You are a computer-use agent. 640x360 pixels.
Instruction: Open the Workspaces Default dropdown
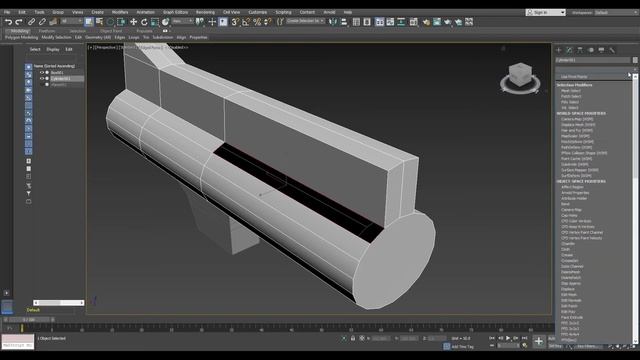pyautogui.click(x=616, y=13)
